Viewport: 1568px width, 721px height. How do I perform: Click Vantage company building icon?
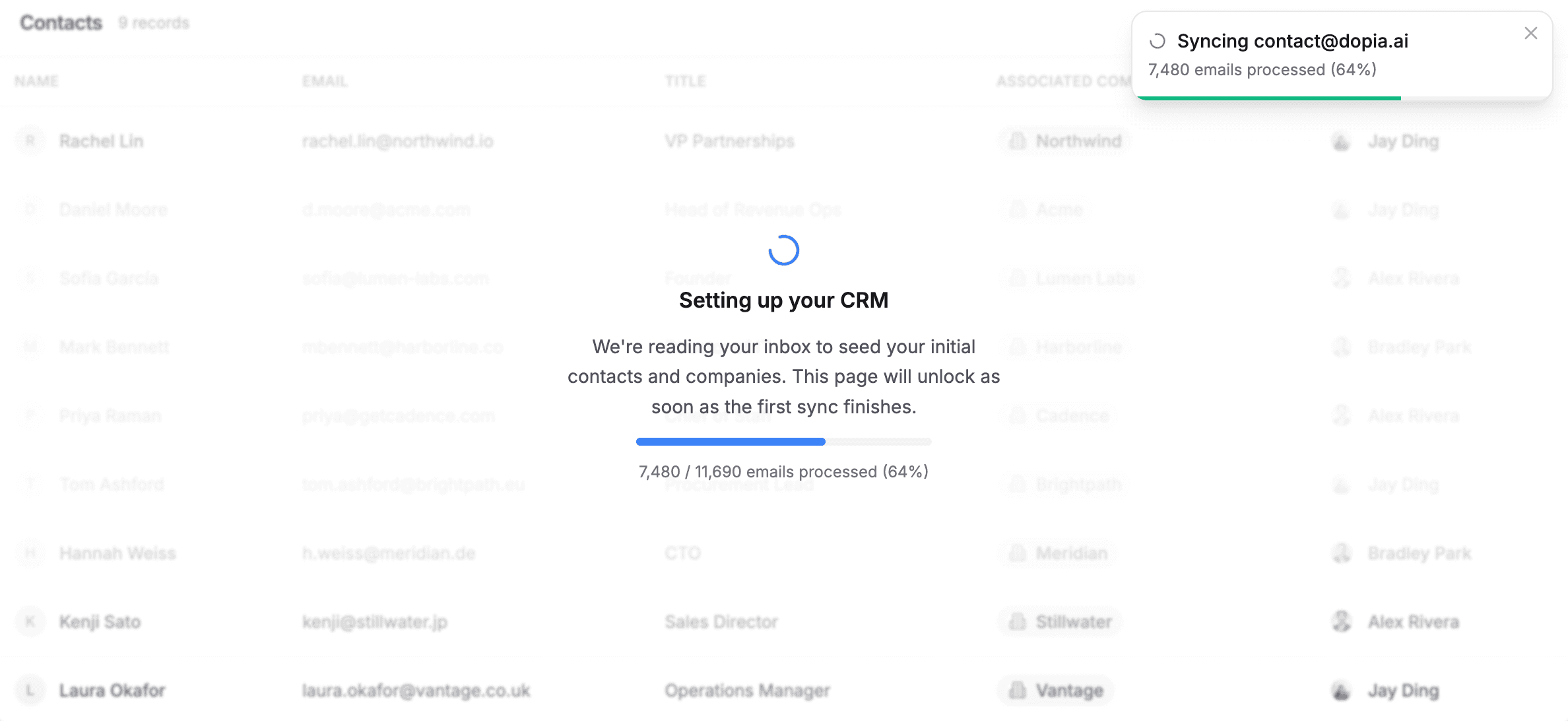[1018, 690]
